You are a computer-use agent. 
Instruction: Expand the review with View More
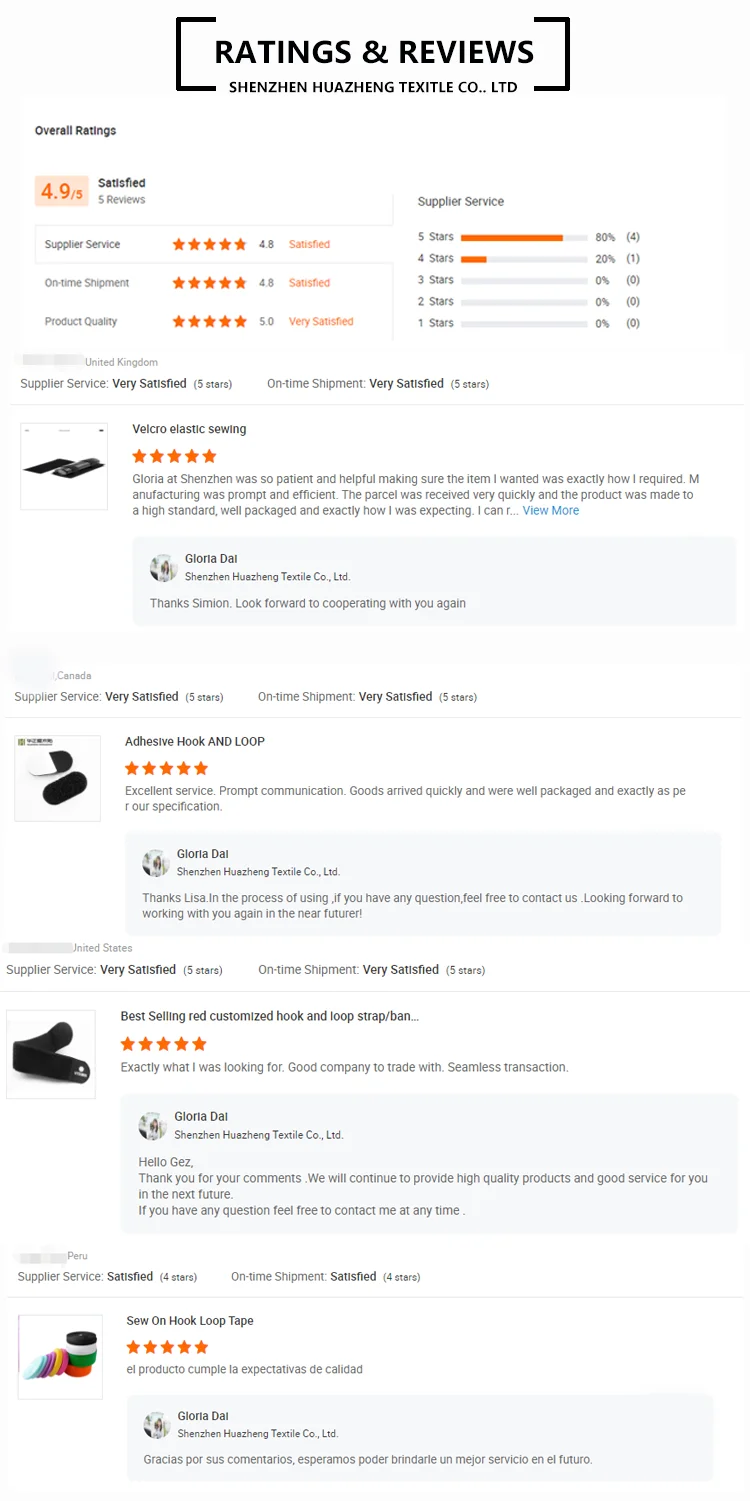[551, 511]
